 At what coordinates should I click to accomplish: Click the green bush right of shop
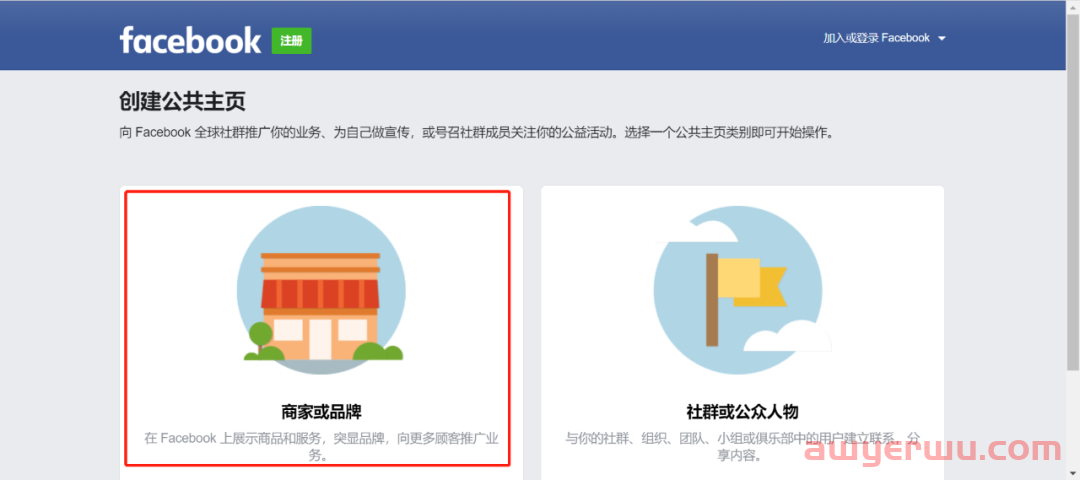click(x=378, y=350)
